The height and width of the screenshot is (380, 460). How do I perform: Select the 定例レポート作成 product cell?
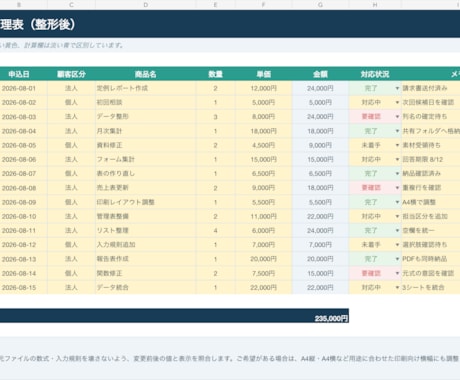click(x=146, y=88)
